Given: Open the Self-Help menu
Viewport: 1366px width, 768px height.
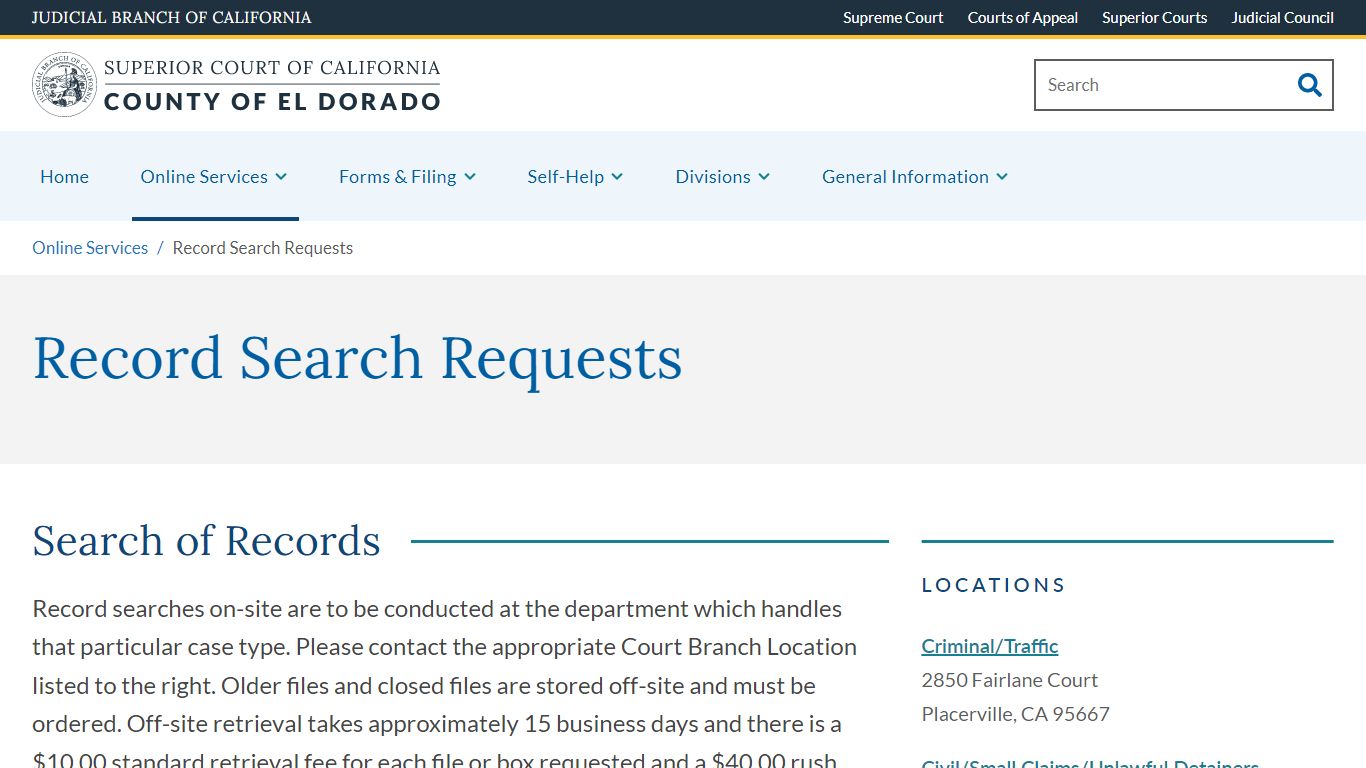Looking at the screenshot, I should 565,177.
